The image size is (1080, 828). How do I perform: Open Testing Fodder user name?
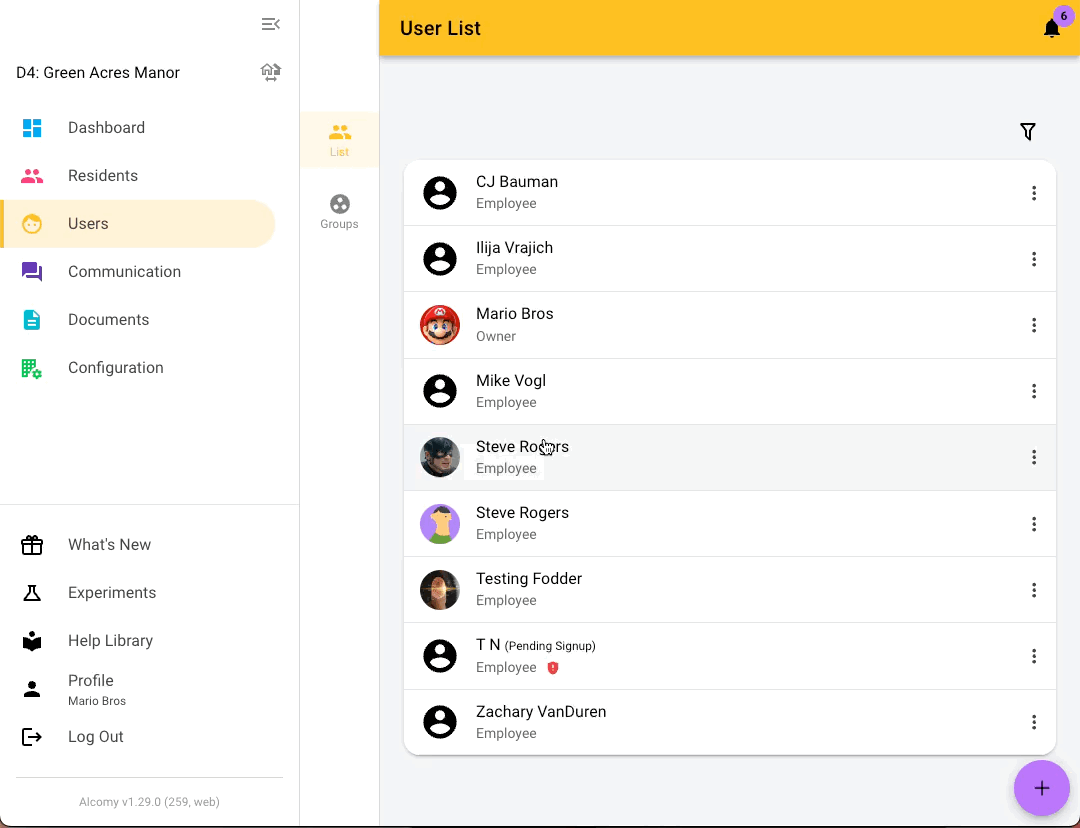coord(529,579)
